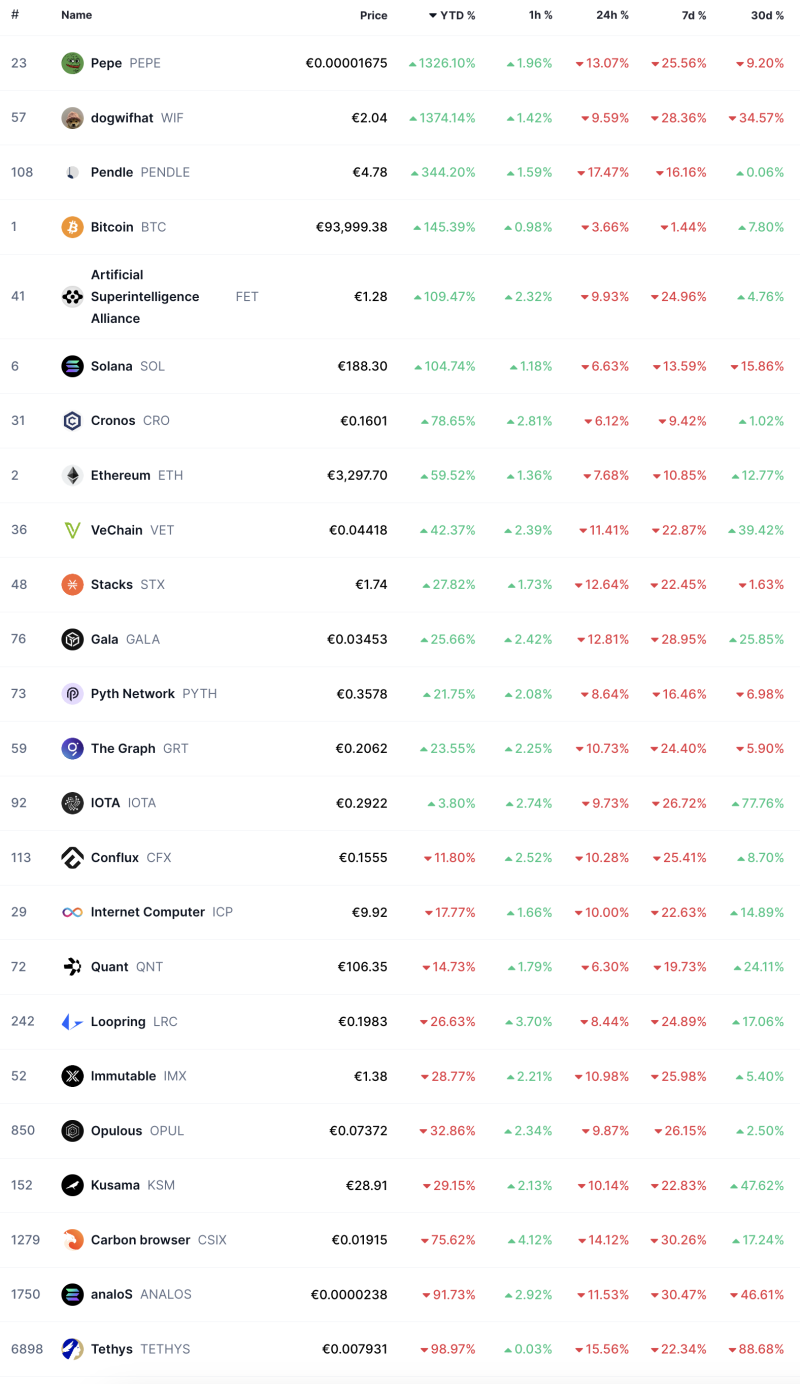Click the green VeChain logo
800x1384 pixels.
click(x=72, y=530)
